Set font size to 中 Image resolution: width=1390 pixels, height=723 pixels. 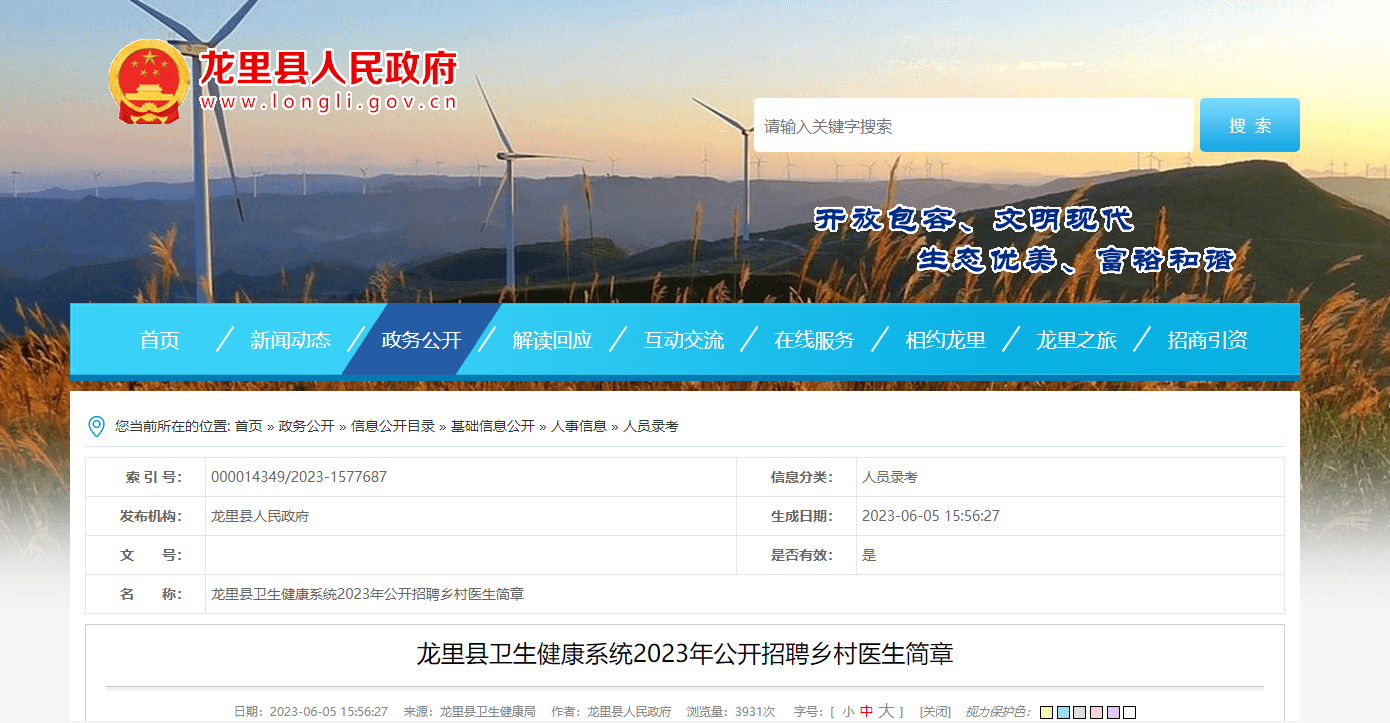(x=866, y=712)
